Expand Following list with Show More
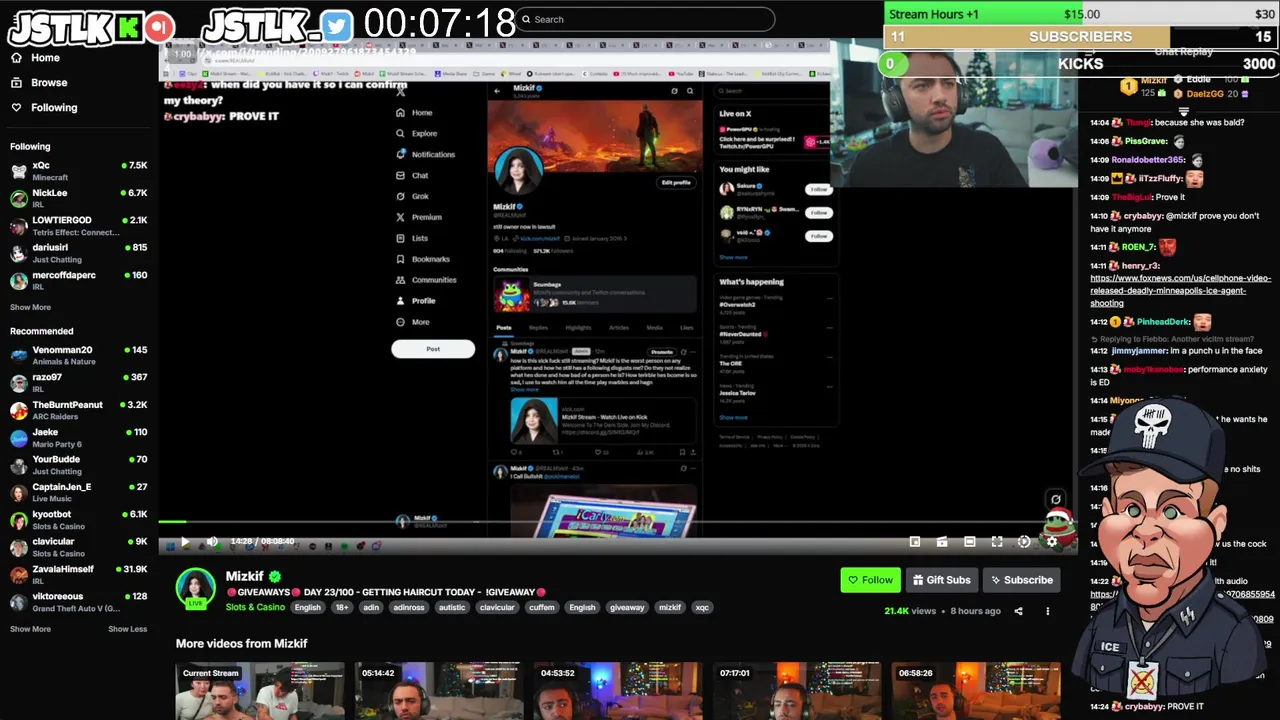The image size is (1280, 720). [30, 307]
